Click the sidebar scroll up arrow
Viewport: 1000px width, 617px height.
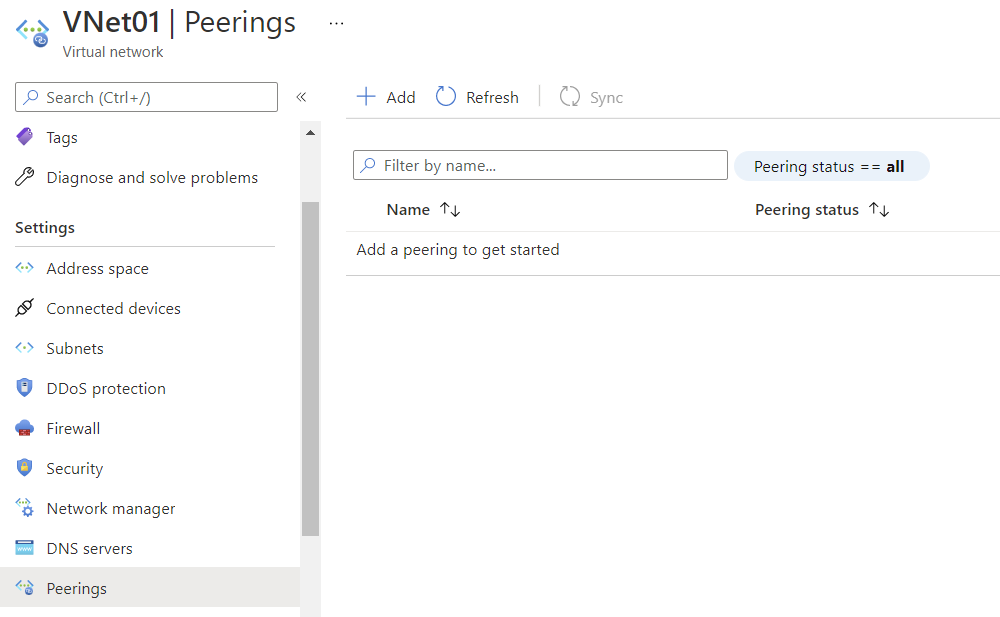(x=311, y=133)
